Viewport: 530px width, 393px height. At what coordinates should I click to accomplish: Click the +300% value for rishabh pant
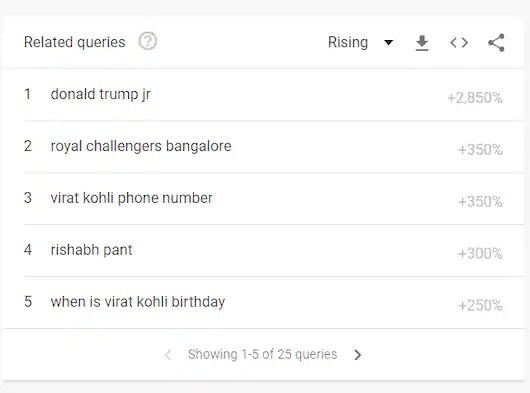point(480,253)
